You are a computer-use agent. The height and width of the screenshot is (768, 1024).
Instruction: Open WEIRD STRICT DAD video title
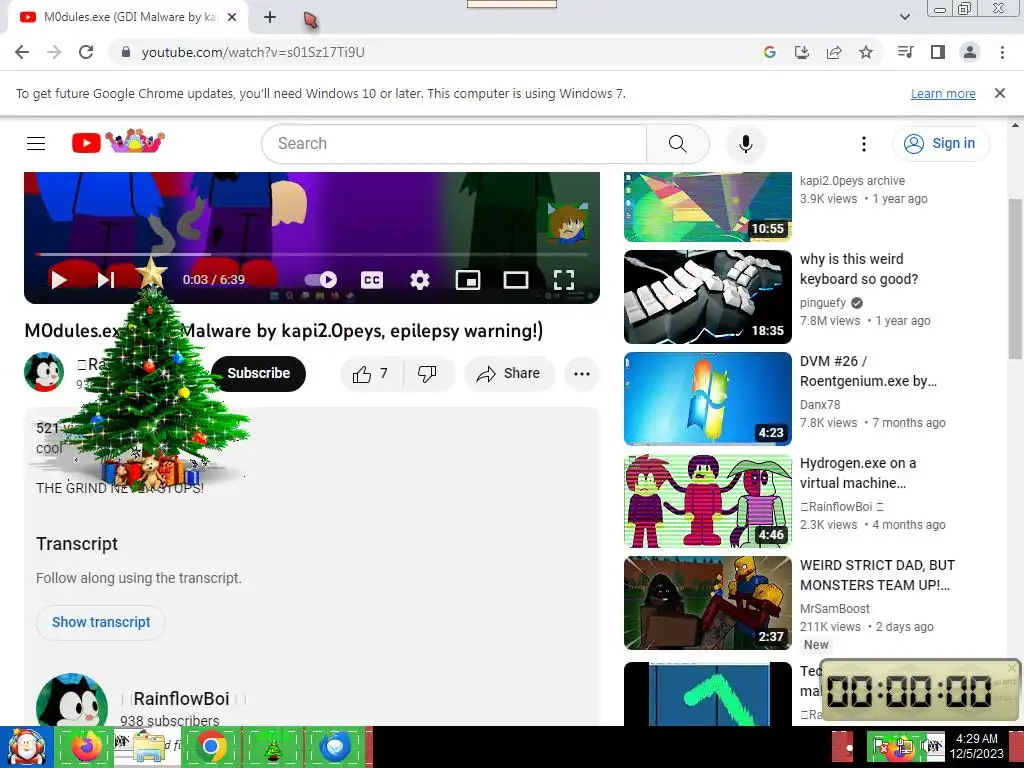[877, 575]
